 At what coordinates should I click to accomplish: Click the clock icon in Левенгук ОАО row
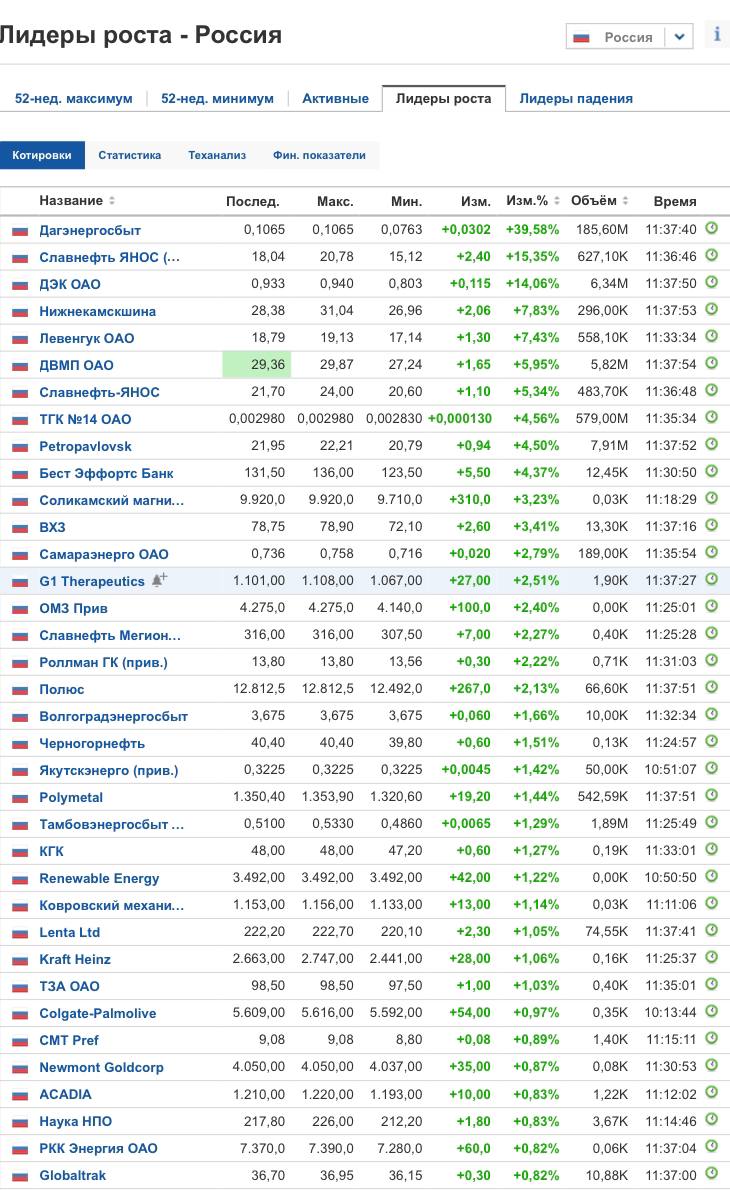pos(712,335)
